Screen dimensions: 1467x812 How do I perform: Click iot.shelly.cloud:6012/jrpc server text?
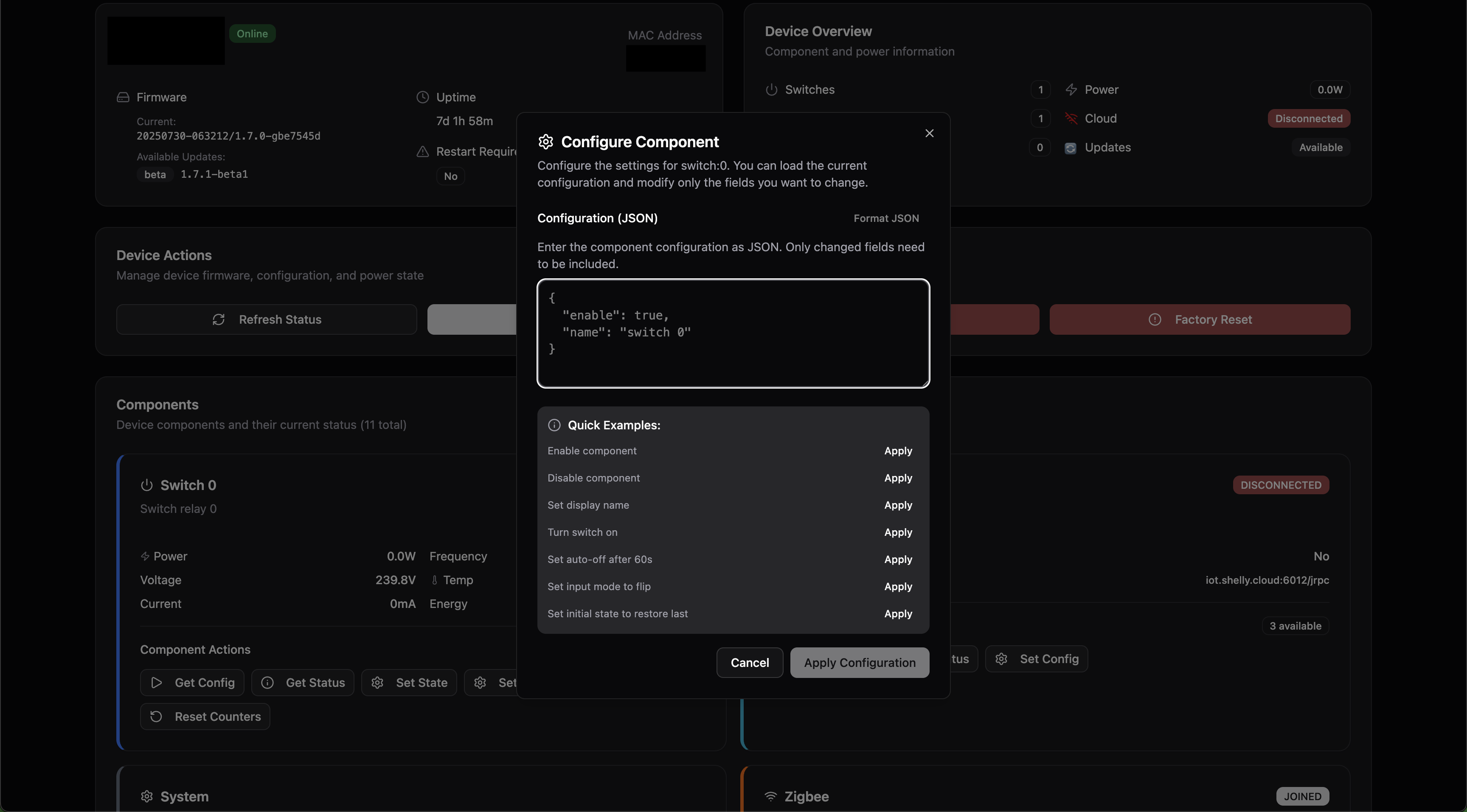pos(1267,580)
